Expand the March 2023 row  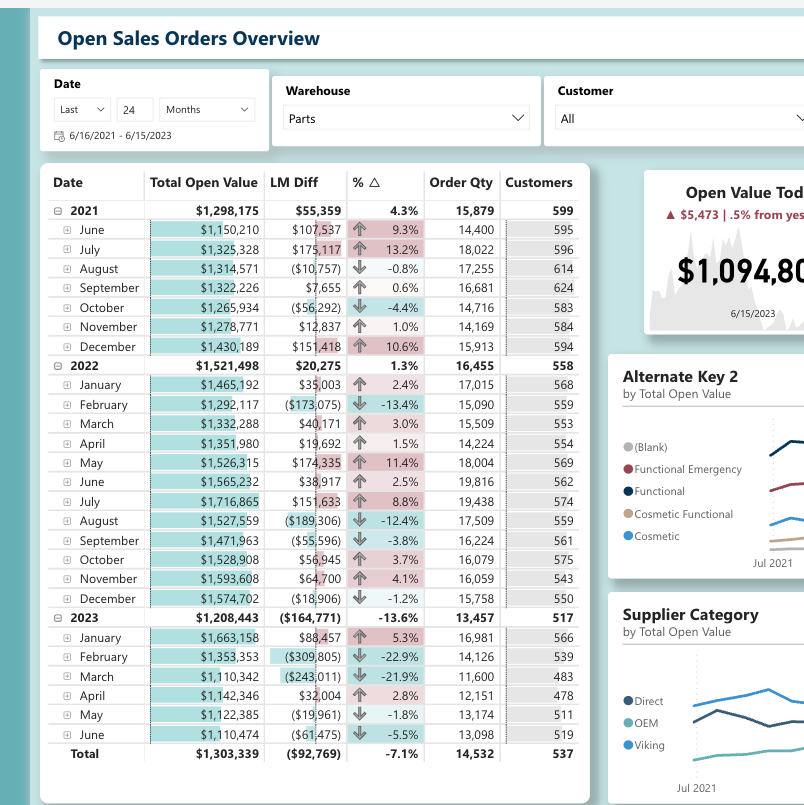click(x=67, y=677)
